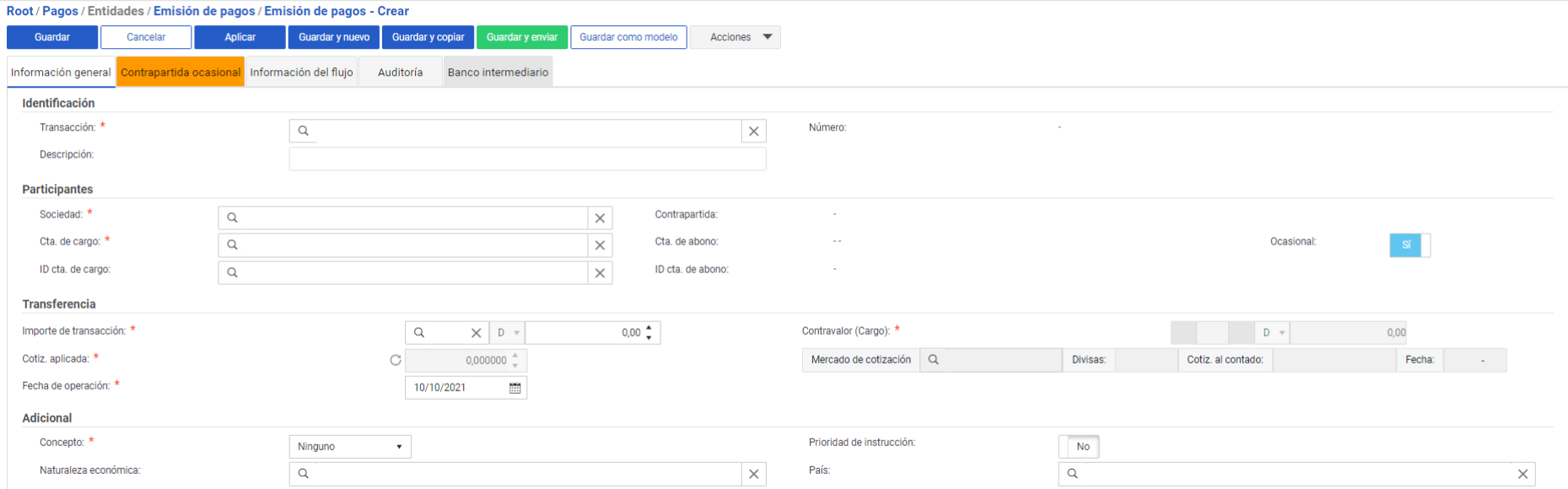Click the Cancelar button

tap(146, 37)
